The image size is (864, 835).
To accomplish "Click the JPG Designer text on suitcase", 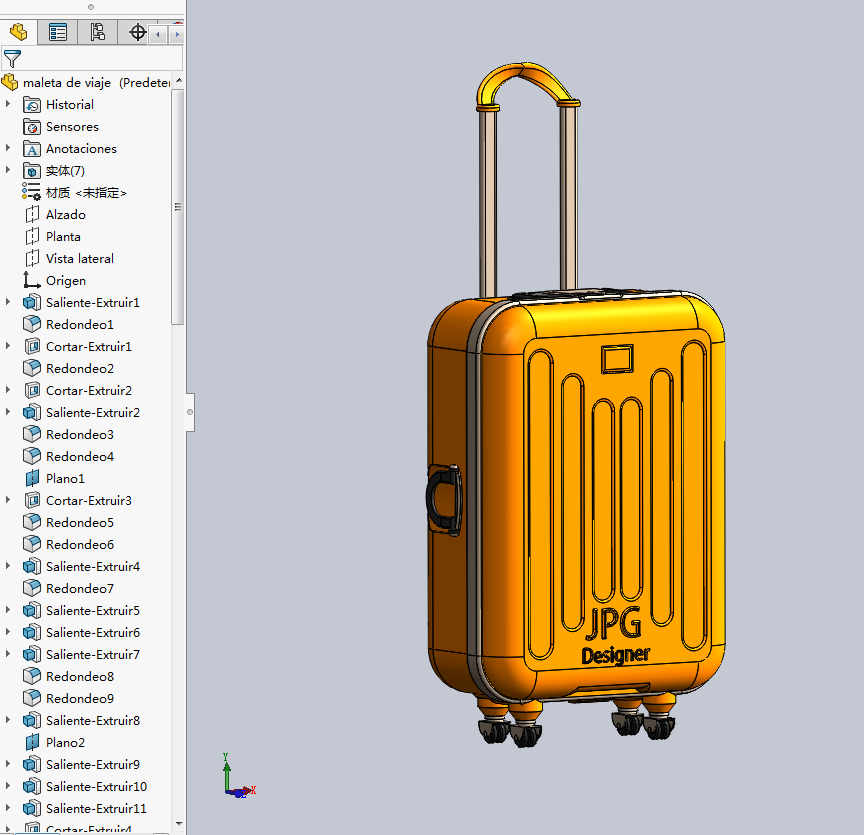I will pos(614,636).
